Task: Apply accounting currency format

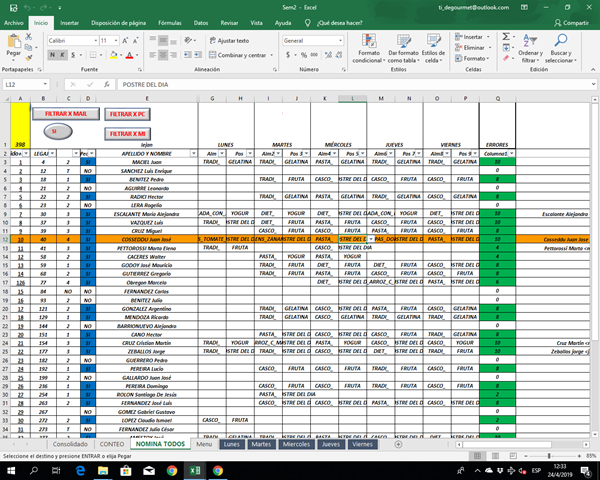Action: [x=288, y=55]
